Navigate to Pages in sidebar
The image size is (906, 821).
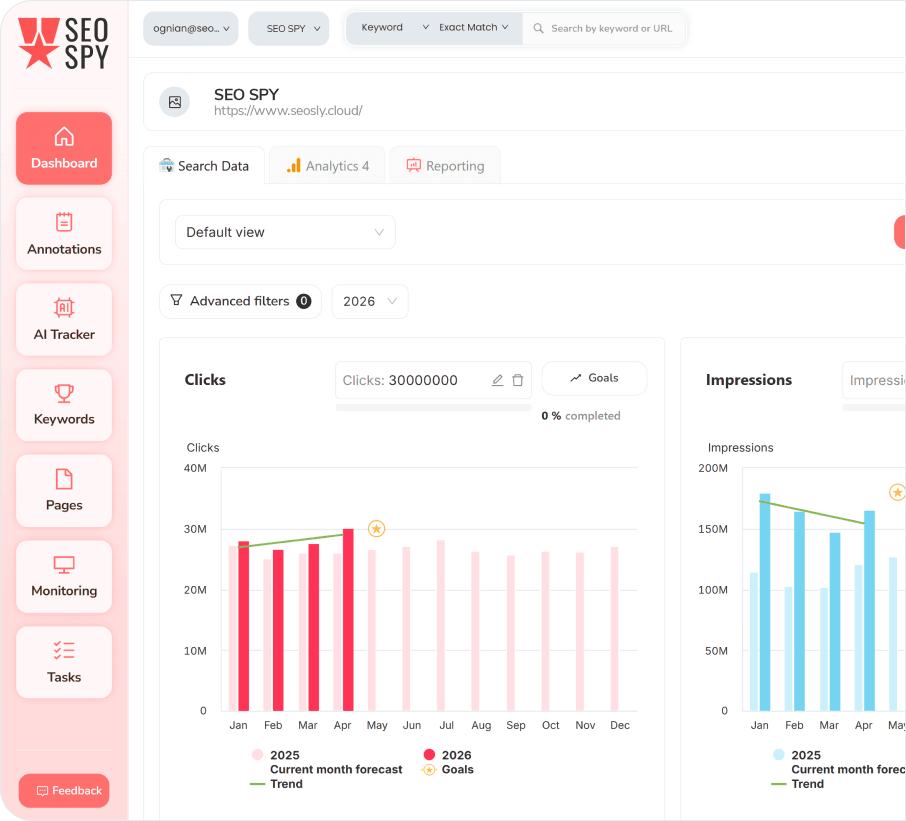tap(64, 491)
